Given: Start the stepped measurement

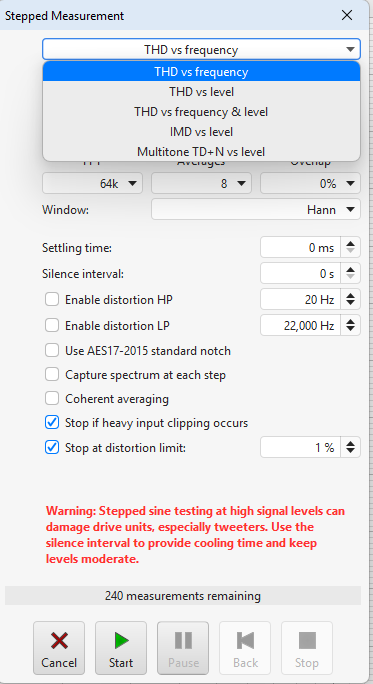Looking at the screenshot, I should pos(121,648).
